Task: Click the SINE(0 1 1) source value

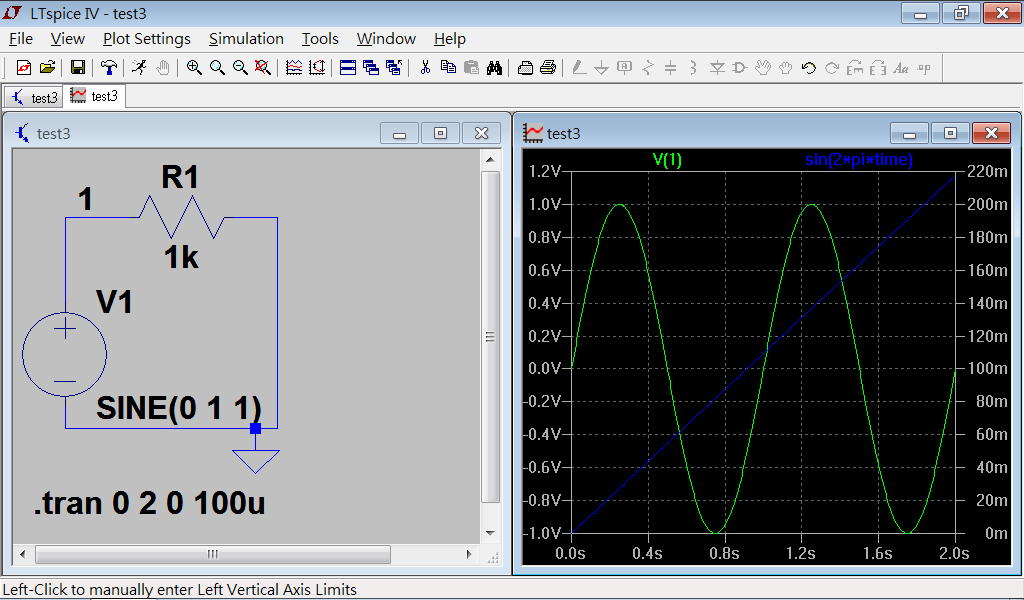Action: click(x=179, y=408)
